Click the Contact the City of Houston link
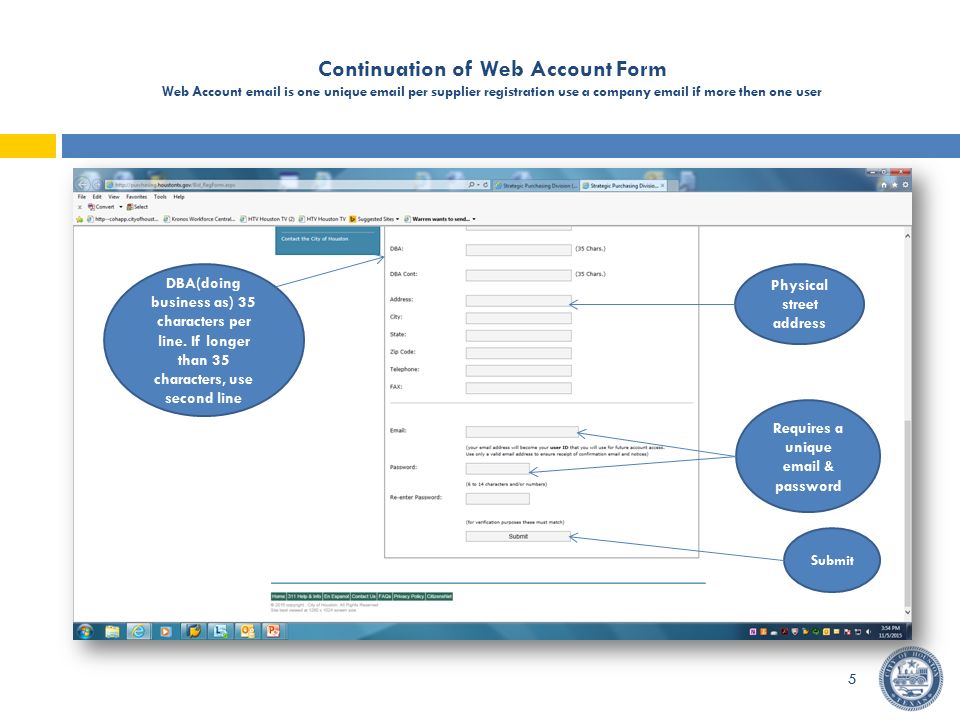Screen dimensions: 960x720 click(x=315, y=239)
